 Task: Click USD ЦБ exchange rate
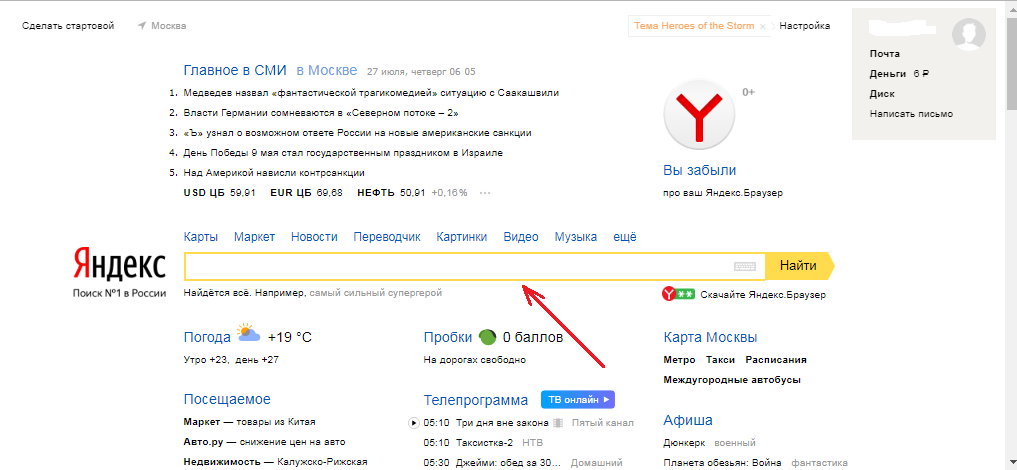pyautogui.click(x=220, y=193)
